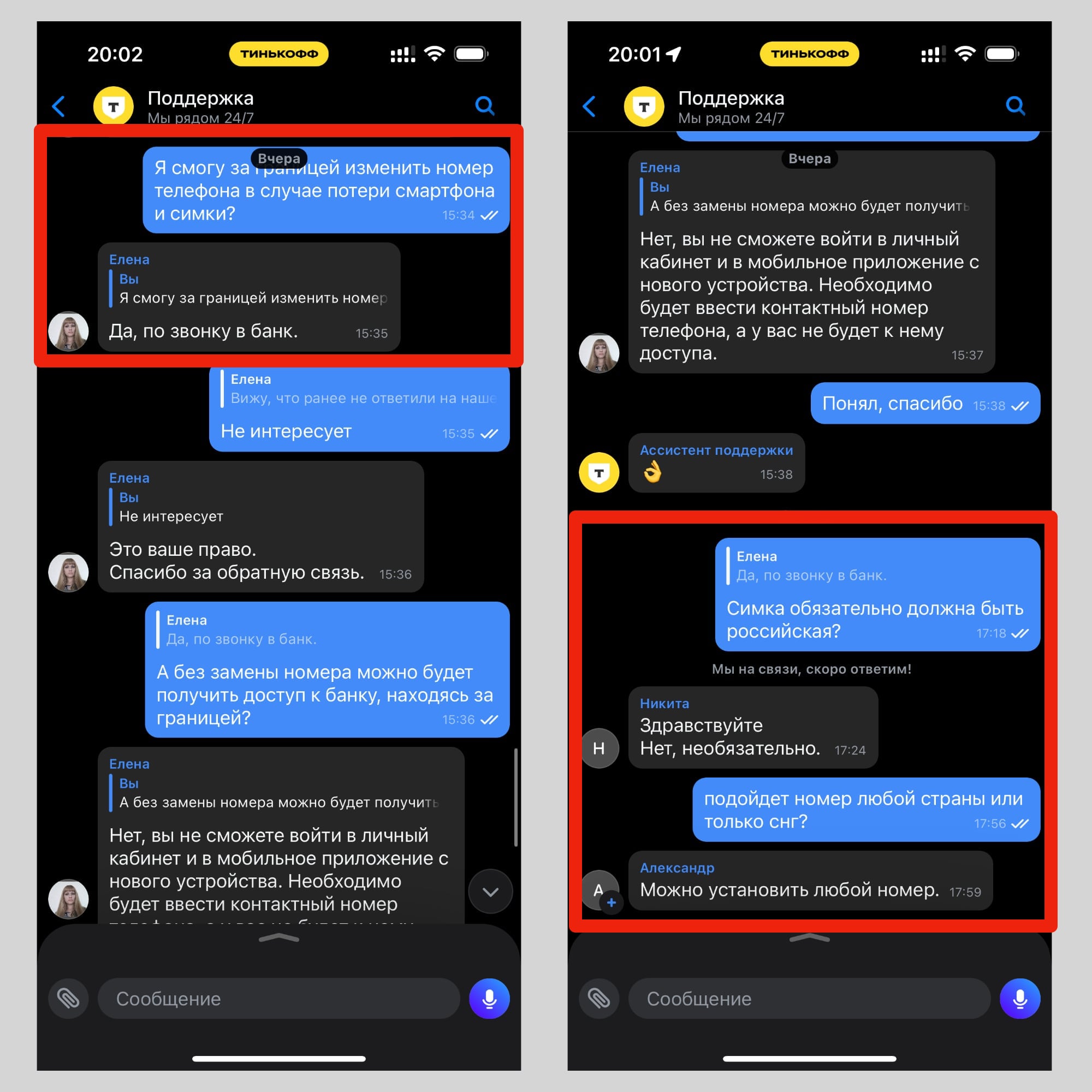
Task: Tap the microphone button in left chat
Action: coord(489,998)
